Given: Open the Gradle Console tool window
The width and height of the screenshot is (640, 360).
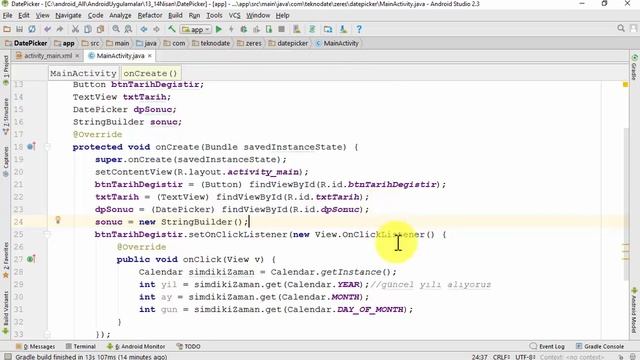Looking at the screenshot, I should (600, 346).
